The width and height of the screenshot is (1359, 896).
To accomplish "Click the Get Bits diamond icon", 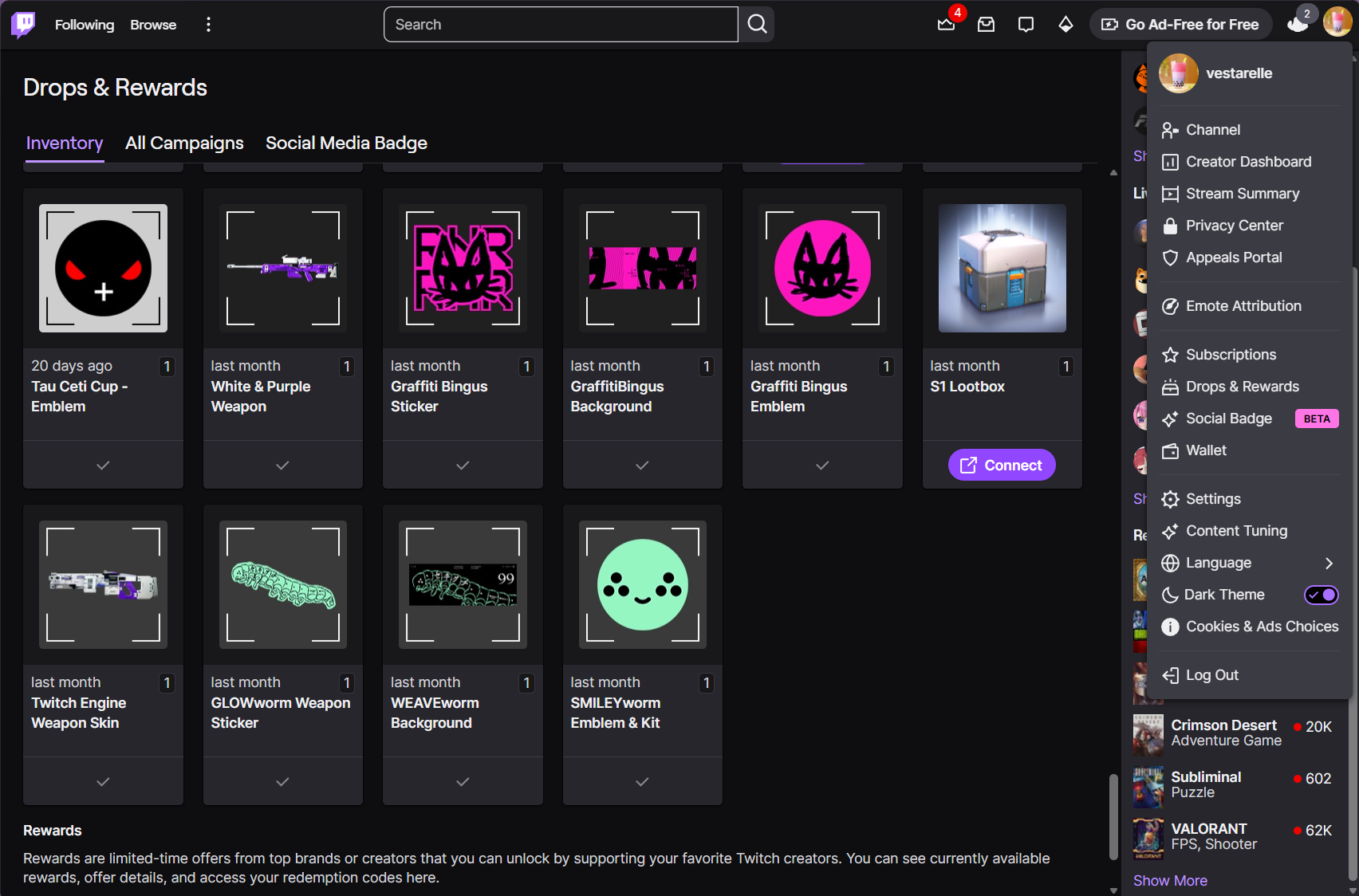I will (1066, 25).
